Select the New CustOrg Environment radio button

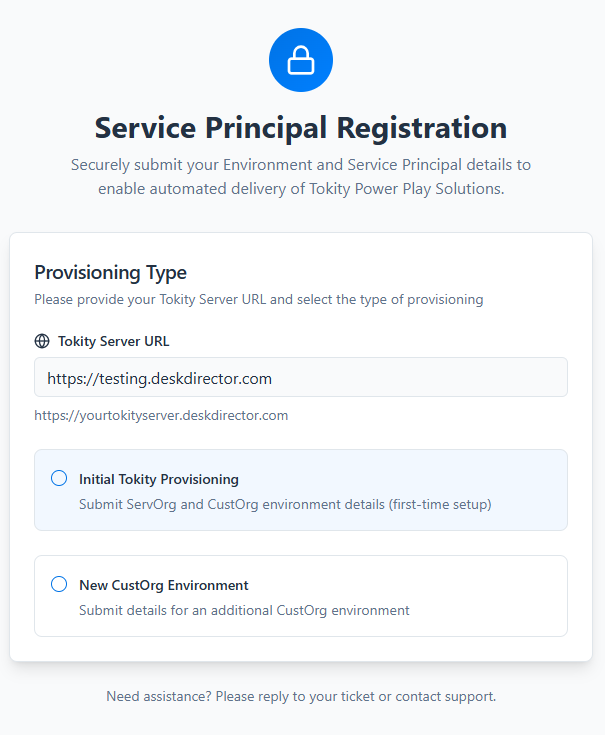point(59,584)
